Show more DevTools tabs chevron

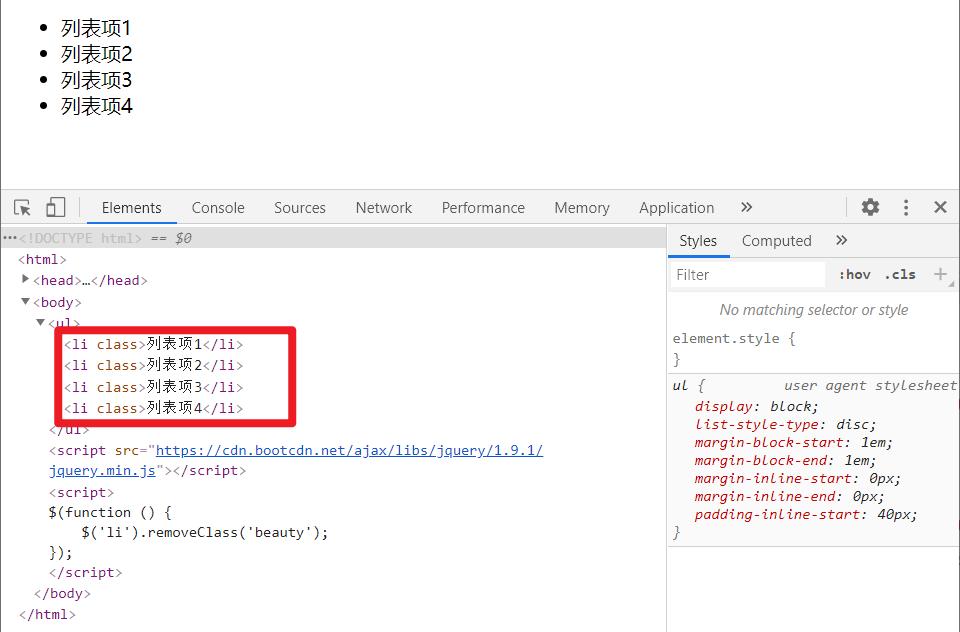click(x=746, y=207)
